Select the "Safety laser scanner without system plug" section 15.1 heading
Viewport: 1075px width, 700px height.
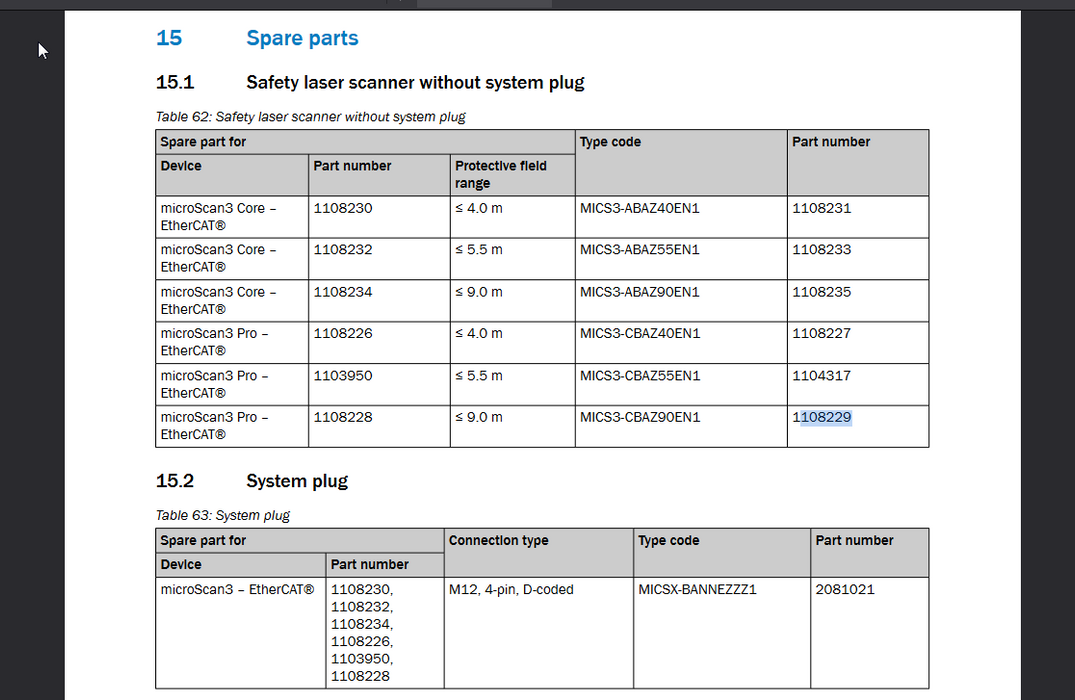point(415,82)
